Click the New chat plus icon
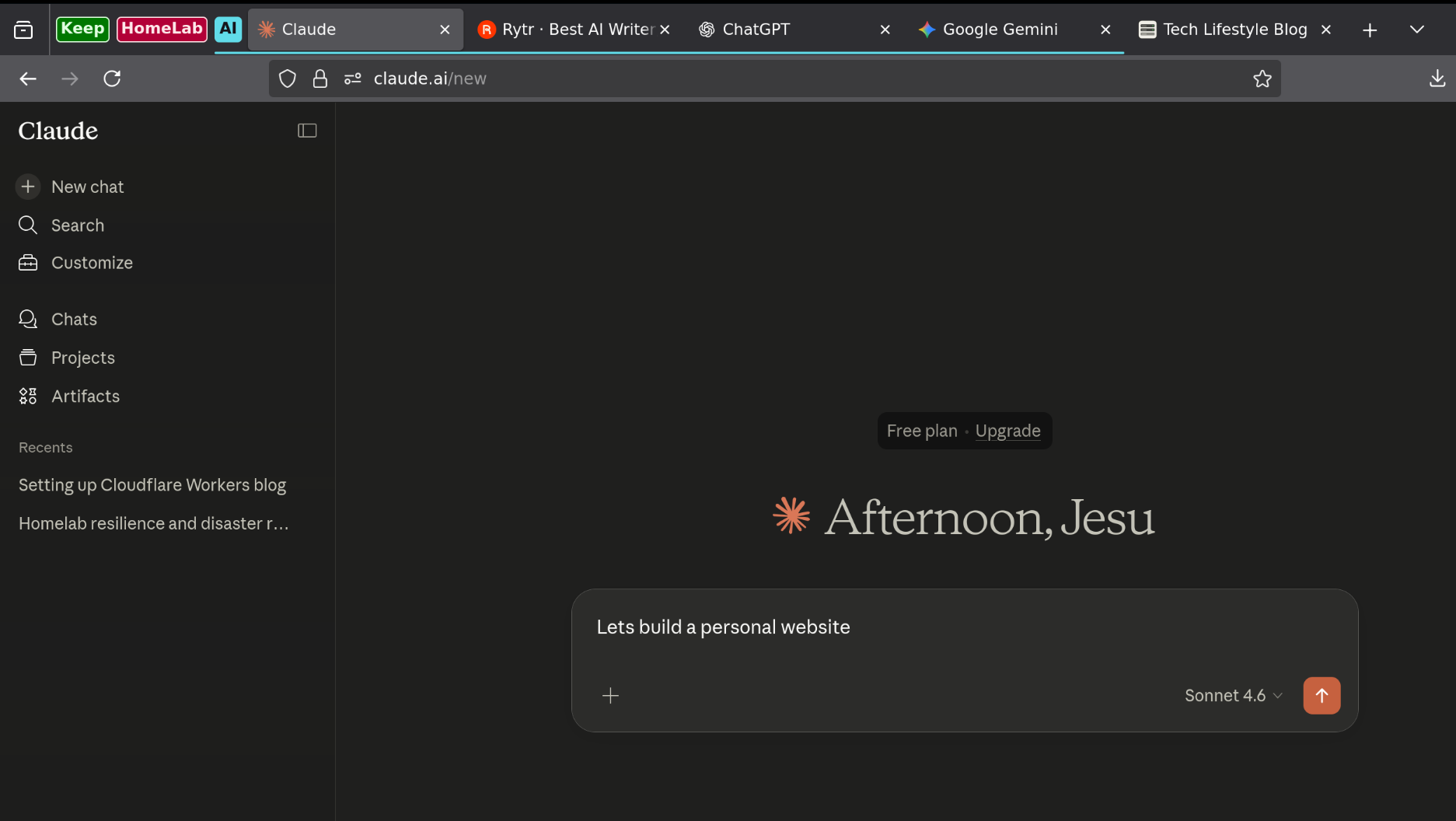 pyautogui.click(x=28, y=187)
